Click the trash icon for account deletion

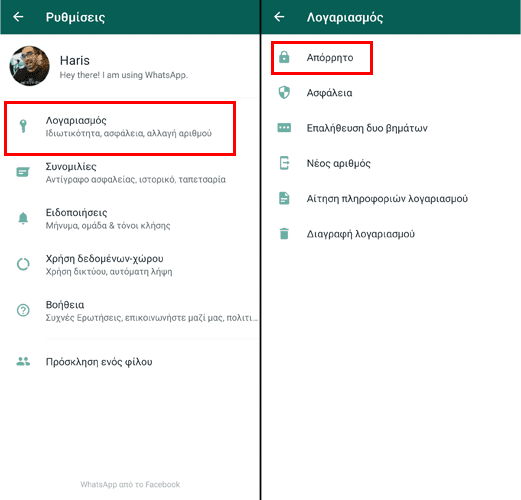pos(284,234)
